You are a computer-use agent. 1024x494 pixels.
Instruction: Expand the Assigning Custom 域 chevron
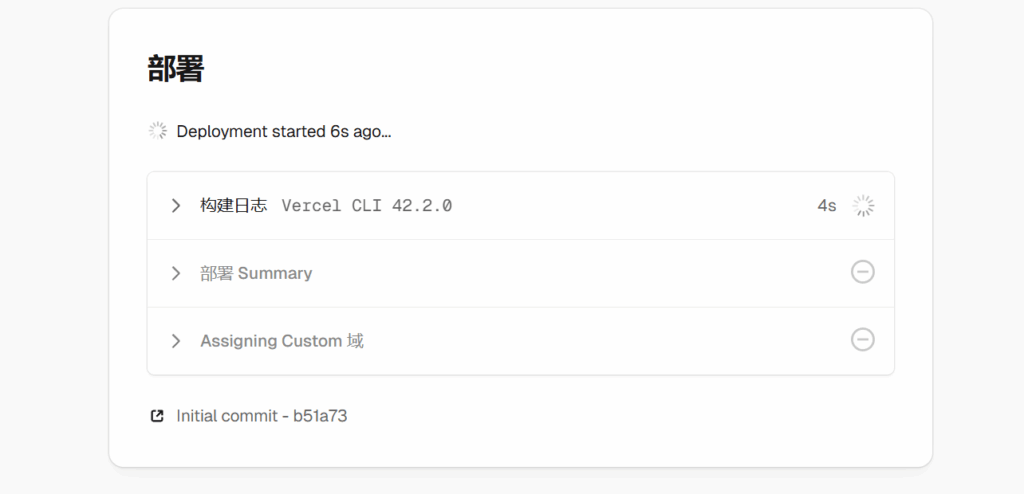[x=176, y=341]
